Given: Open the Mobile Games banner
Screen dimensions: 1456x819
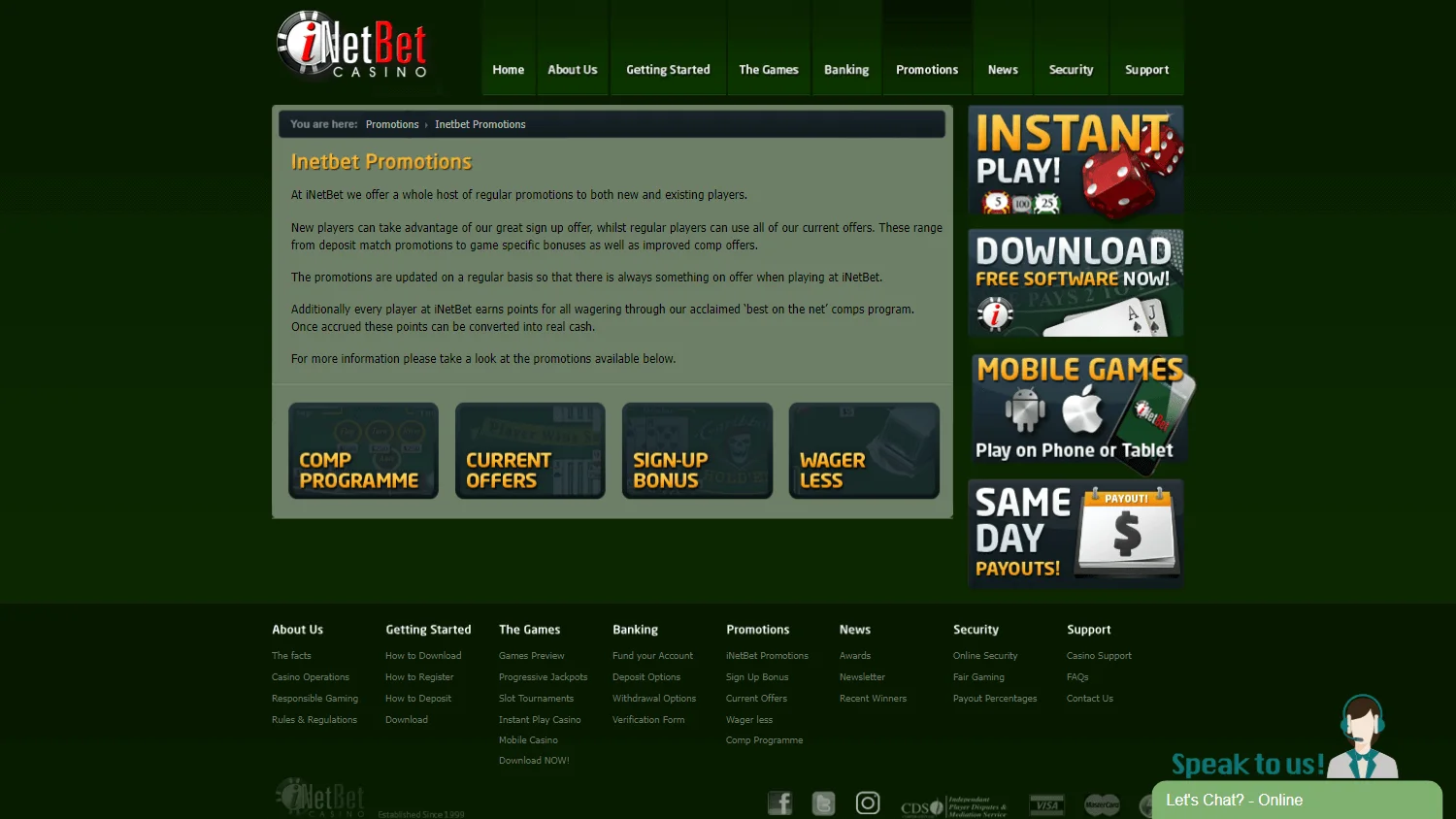Looking at the screenshot, I should click(x=1080, y=411).
